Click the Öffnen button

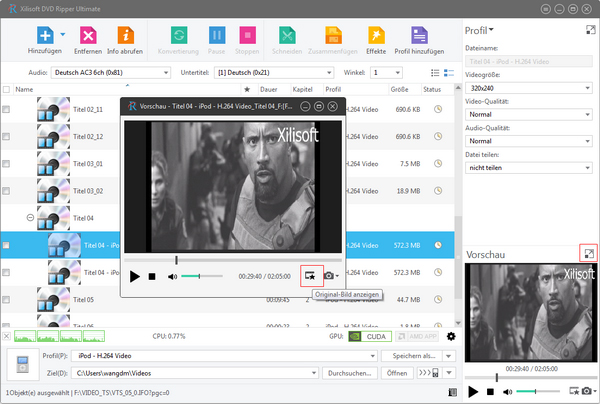tap(397, 373)
